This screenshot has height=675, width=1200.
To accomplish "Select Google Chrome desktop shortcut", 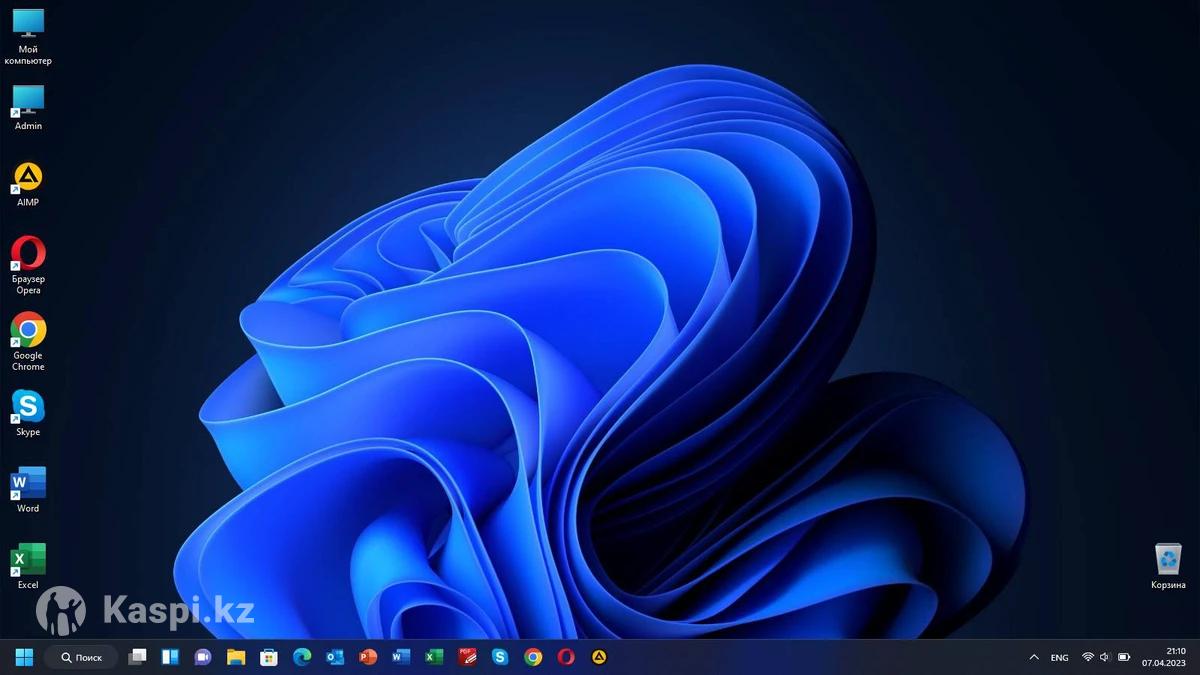I will coord(28,341).
